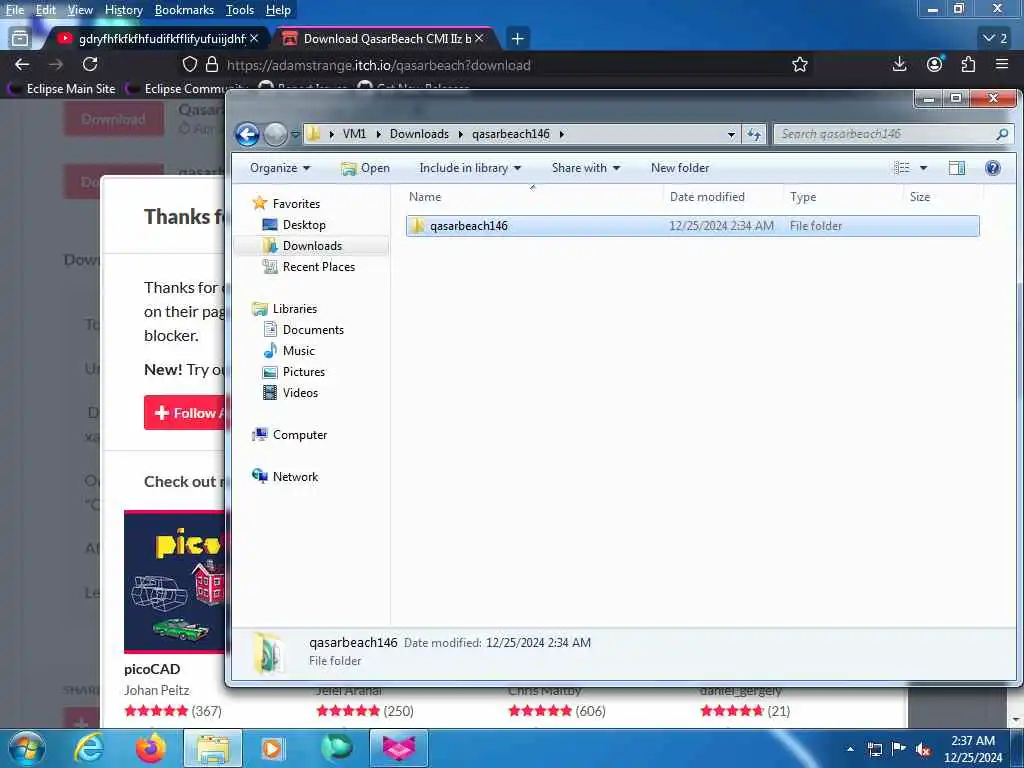
Task: Select the qasarbeach146 folder row
Action: point(692,226)
